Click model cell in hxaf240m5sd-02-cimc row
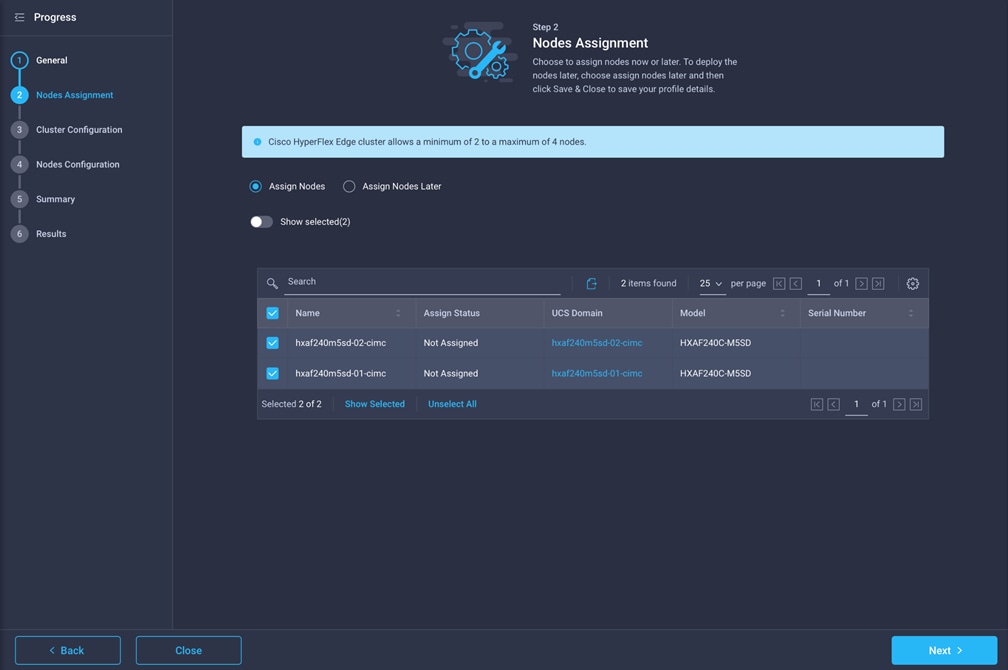 [716, 343]
